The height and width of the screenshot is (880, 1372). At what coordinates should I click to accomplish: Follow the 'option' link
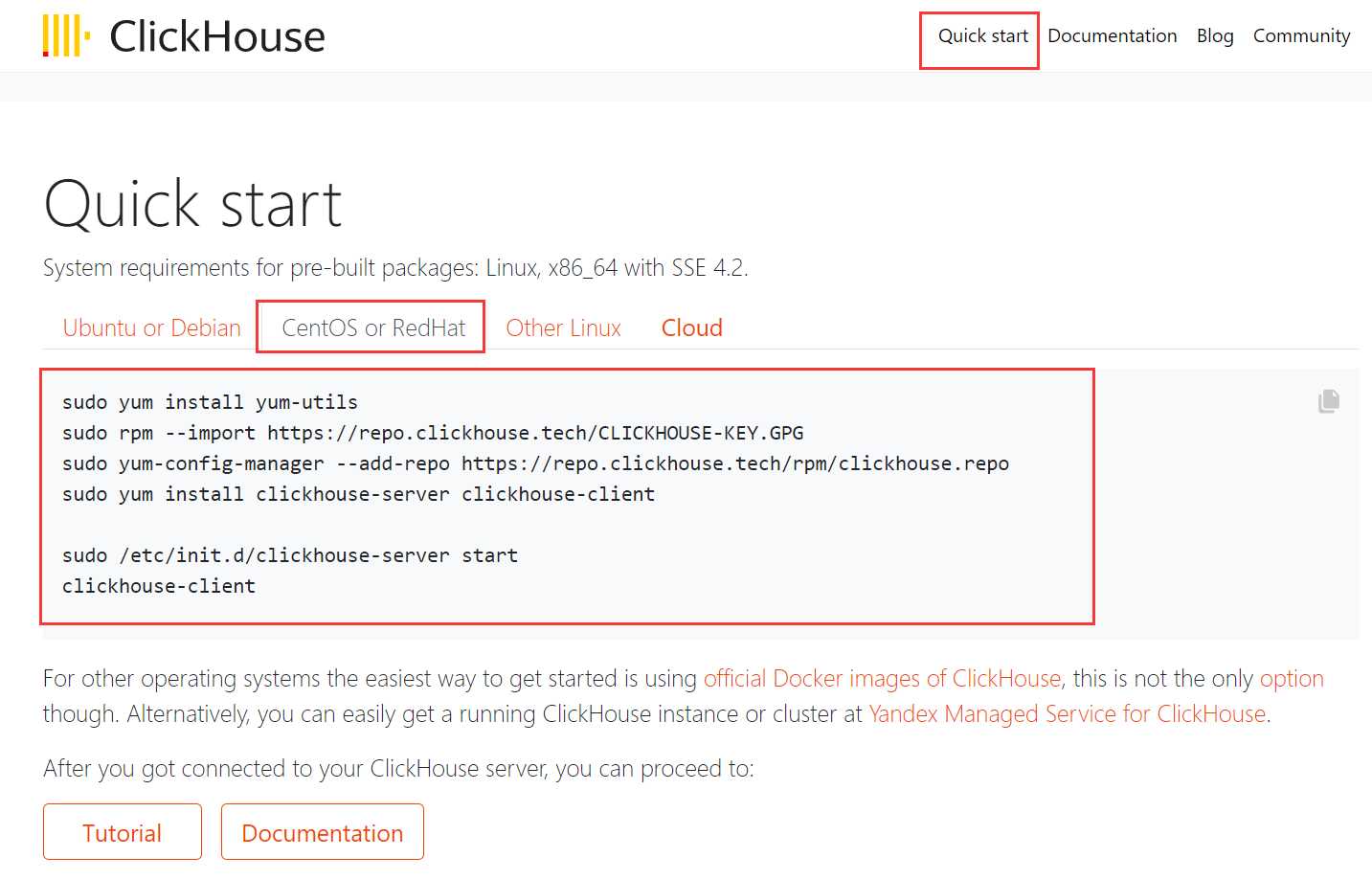(x=1292, y=678)
